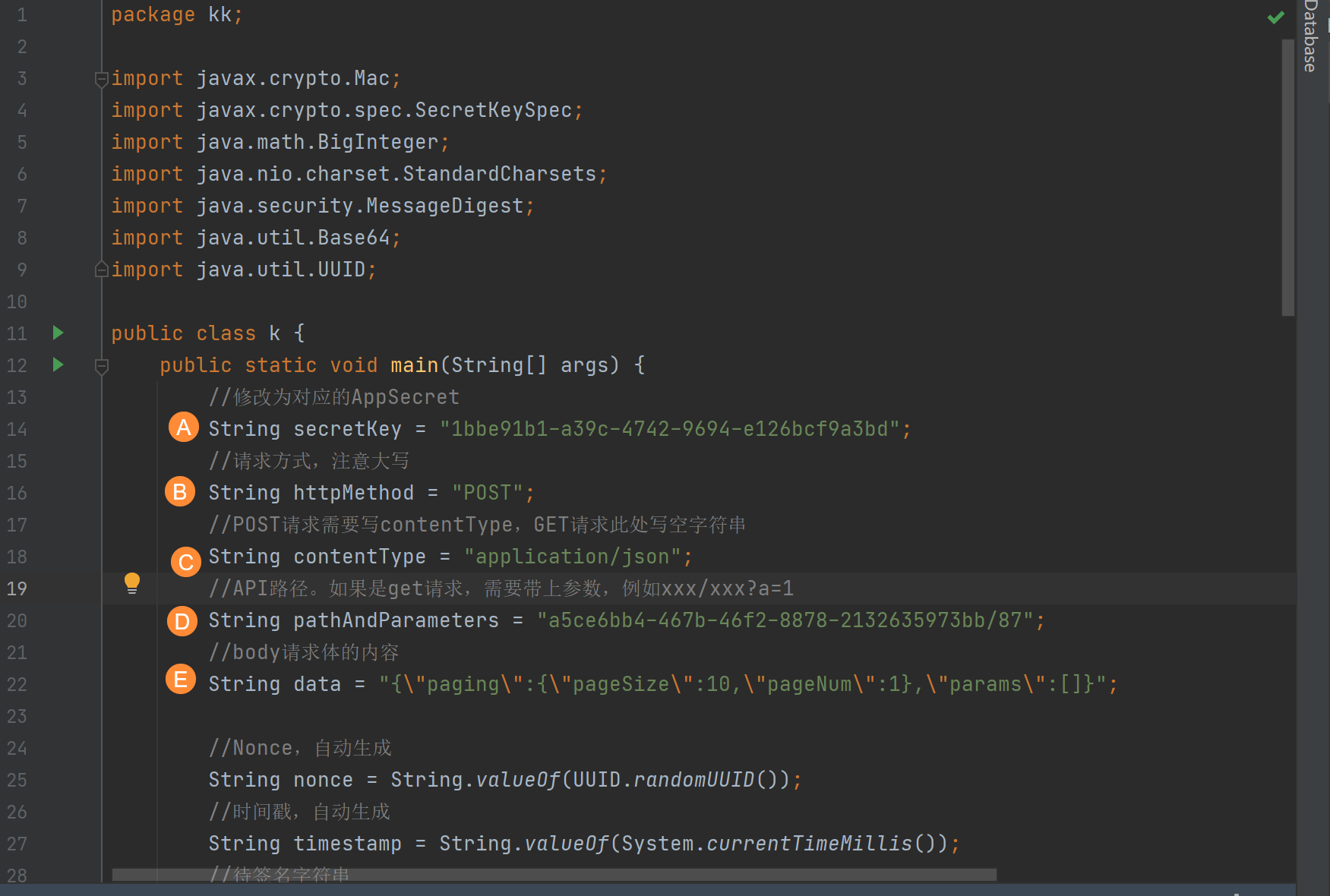
Task: Click line number 22 in gutter
Action: tap(17, 684)
